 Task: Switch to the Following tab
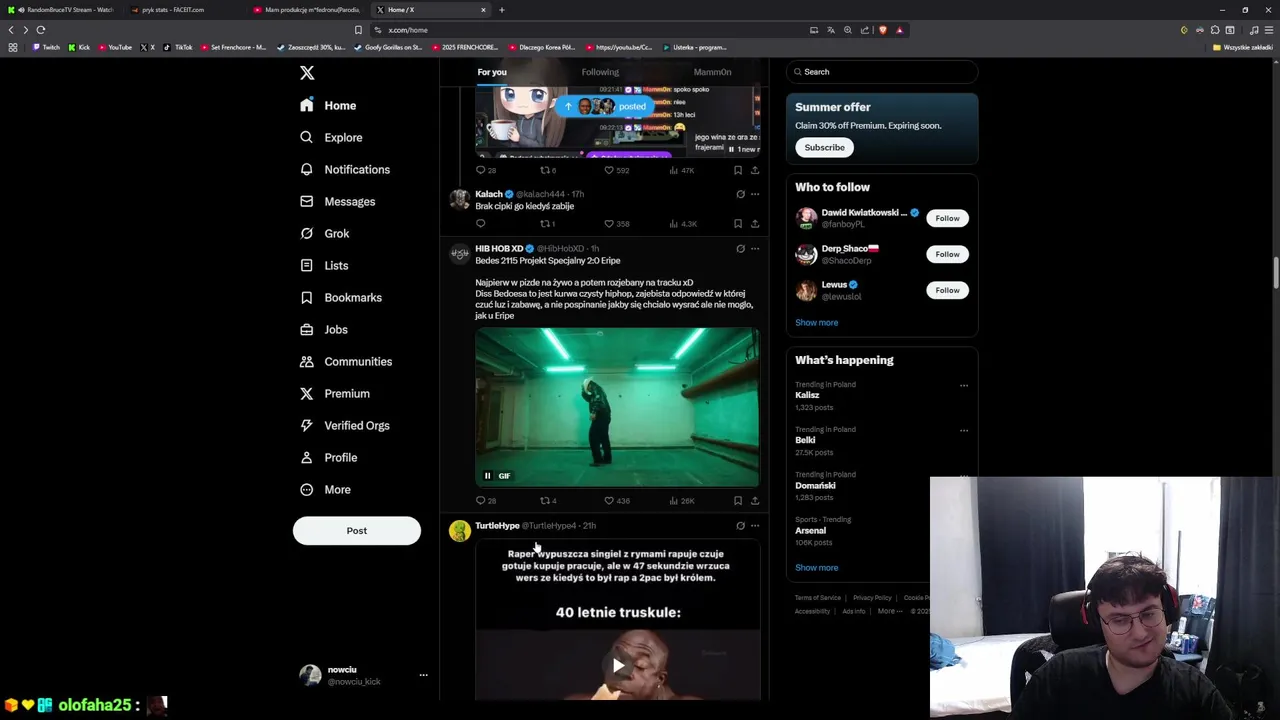(600, 72)
